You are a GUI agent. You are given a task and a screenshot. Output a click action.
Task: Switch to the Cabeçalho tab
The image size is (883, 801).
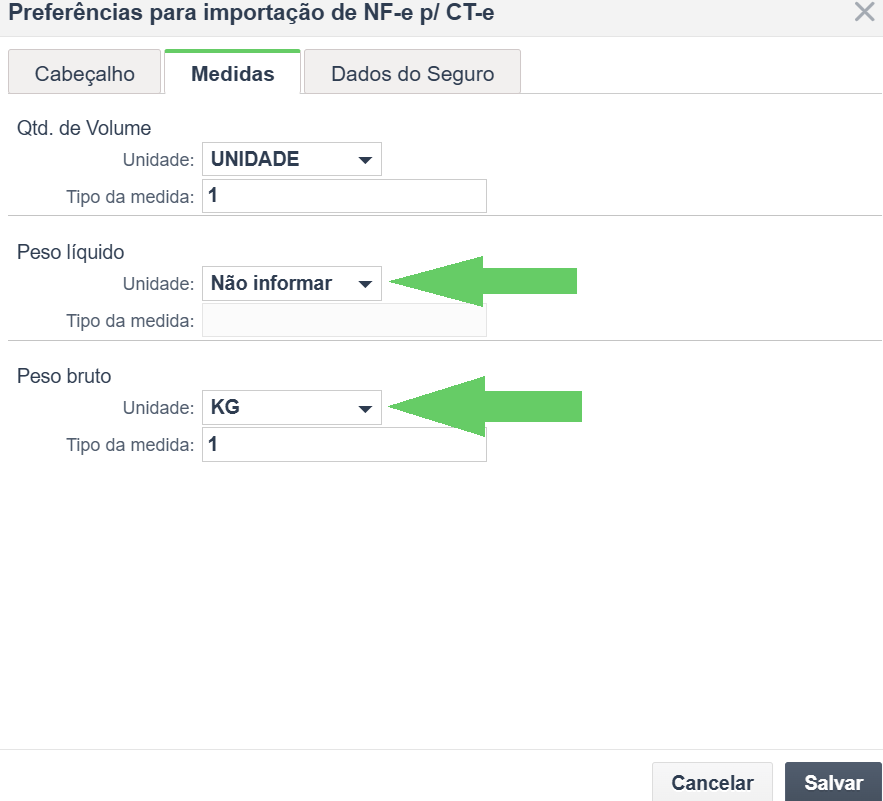coord(84,72)
